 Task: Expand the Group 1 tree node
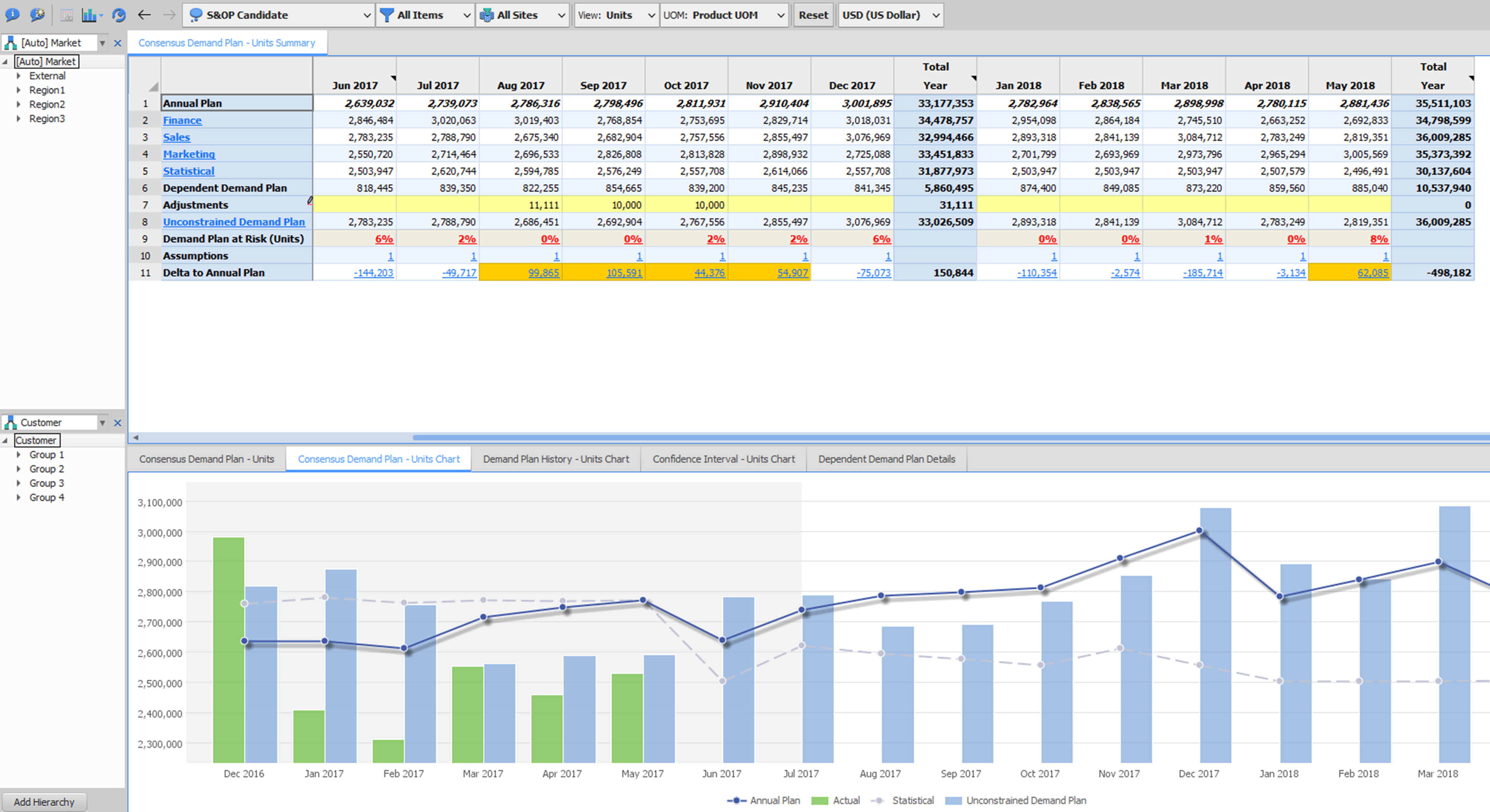click(x=19, y=455)
